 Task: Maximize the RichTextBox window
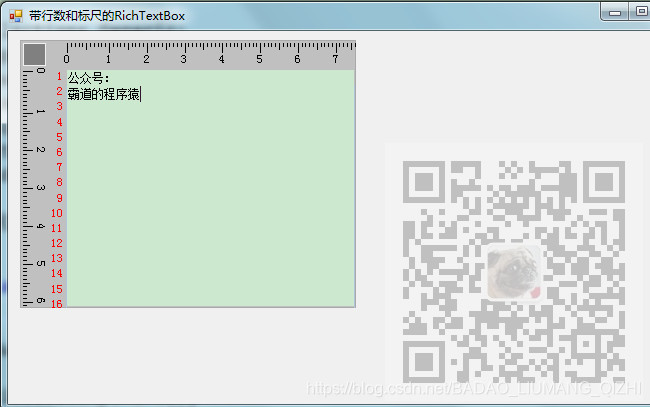(640, 12)
